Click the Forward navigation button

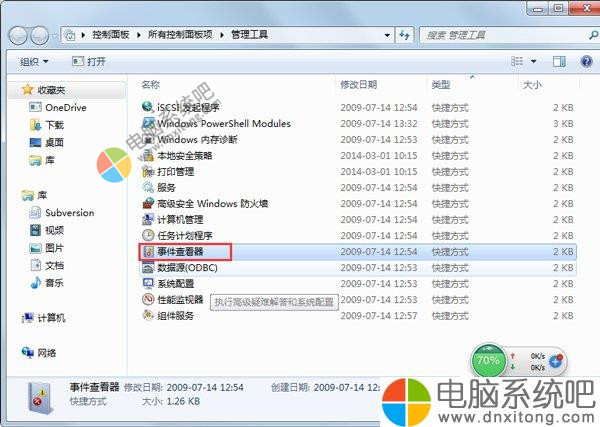tap(39, 36)
